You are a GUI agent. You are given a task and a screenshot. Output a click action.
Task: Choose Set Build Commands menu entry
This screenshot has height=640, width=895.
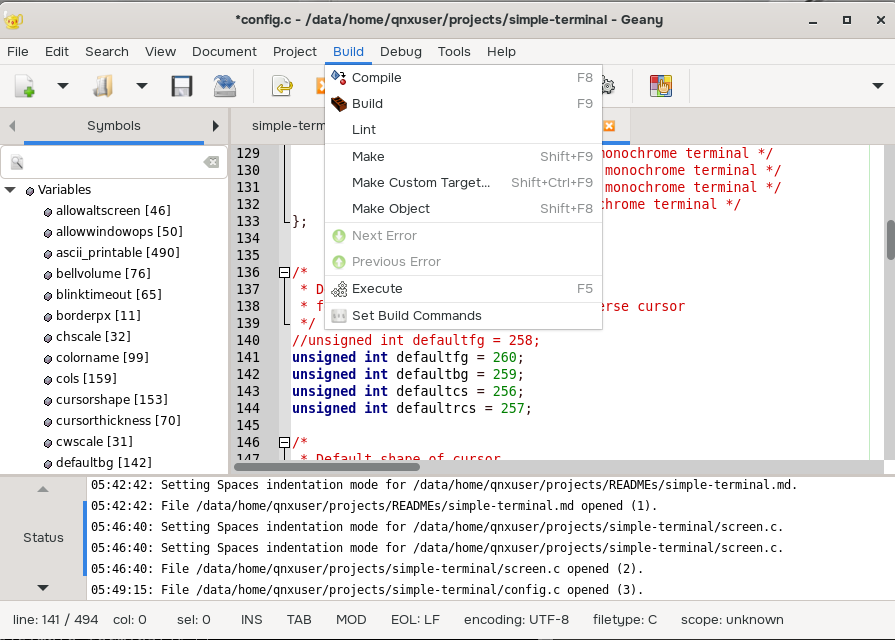[416, 316]
